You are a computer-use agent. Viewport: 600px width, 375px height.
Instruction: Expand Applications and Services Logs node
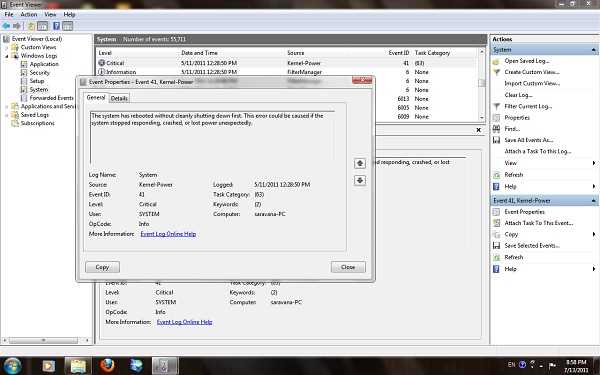point(7,106)
